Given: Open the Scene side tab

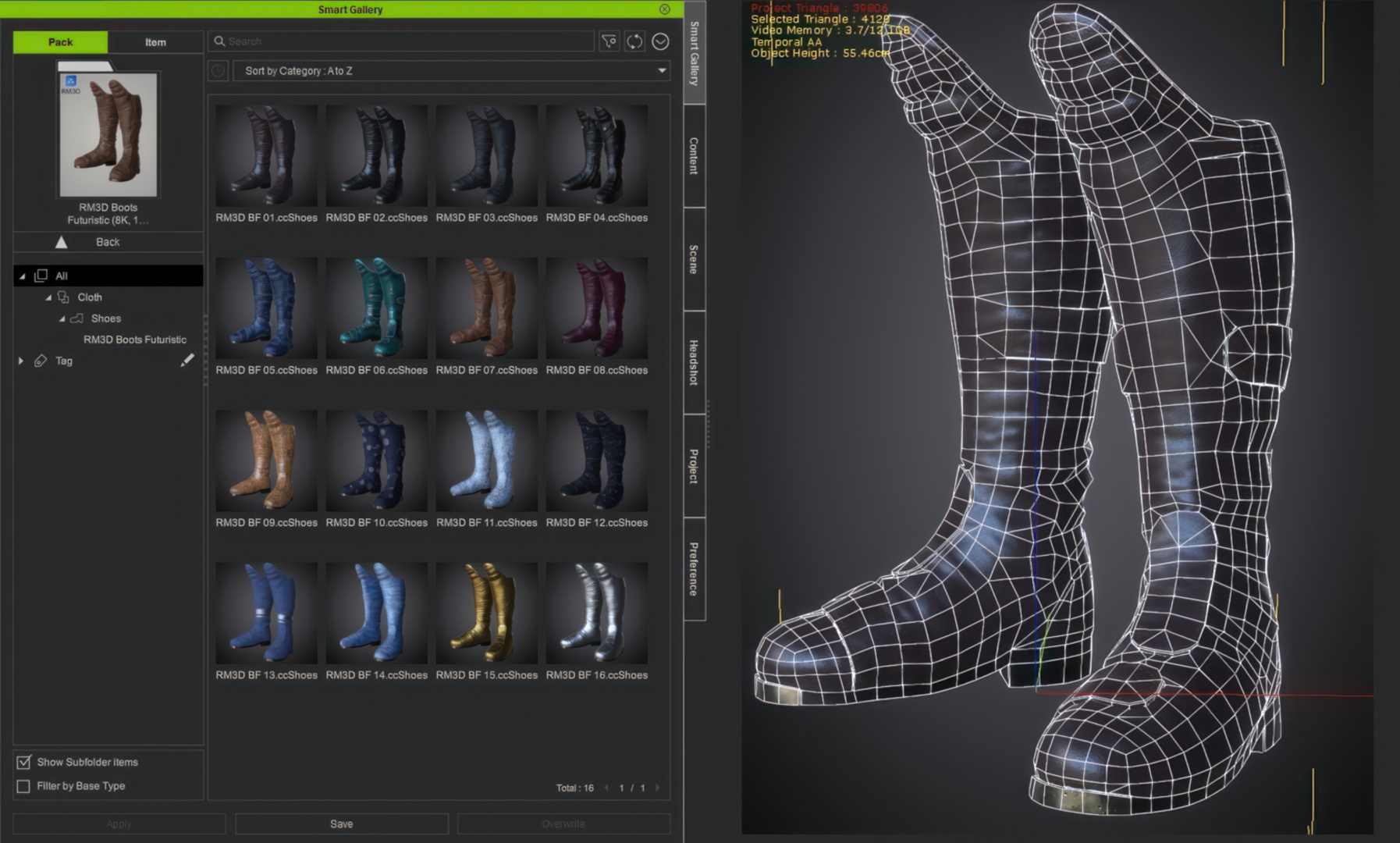Looking at the screenshot, I should [695, 259].
